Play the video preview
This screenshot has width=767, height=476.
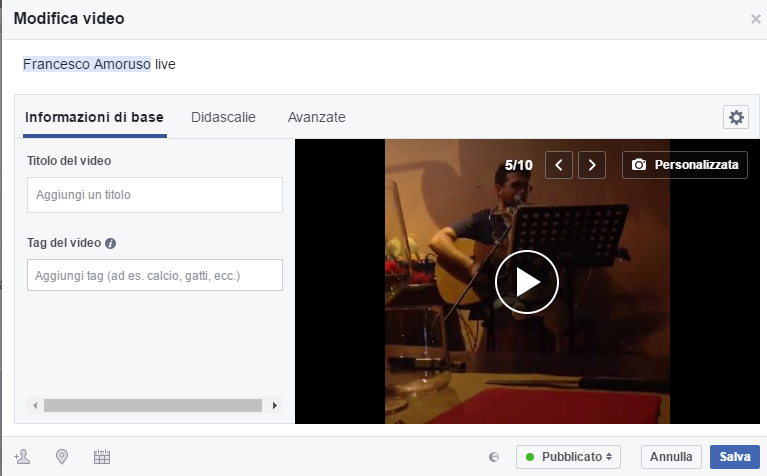pyautogui.click(x=527, y=282)
